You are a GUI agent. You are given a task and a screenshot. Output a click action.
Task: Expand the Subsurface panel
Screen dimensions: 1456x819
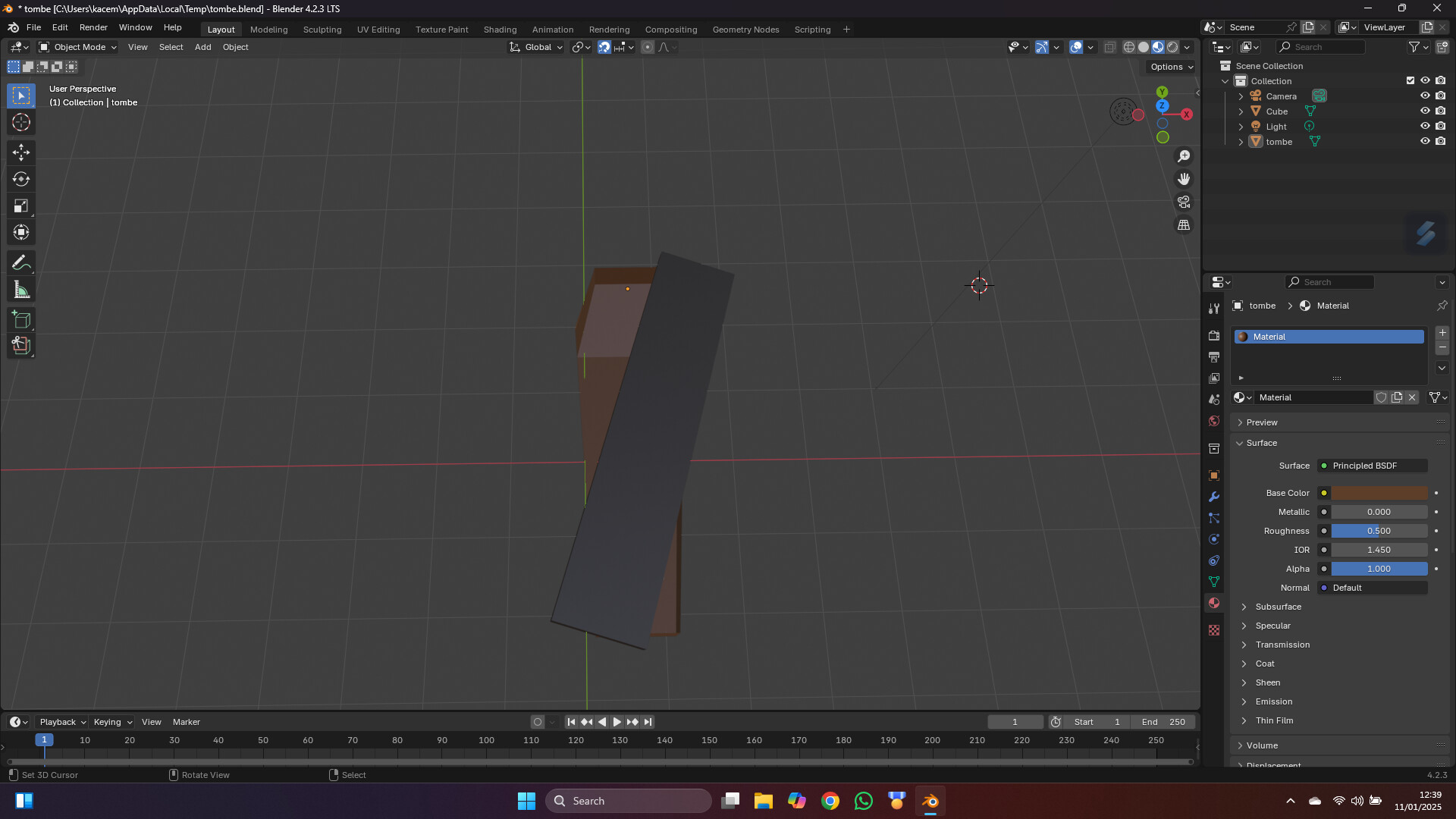(1278, 607)
